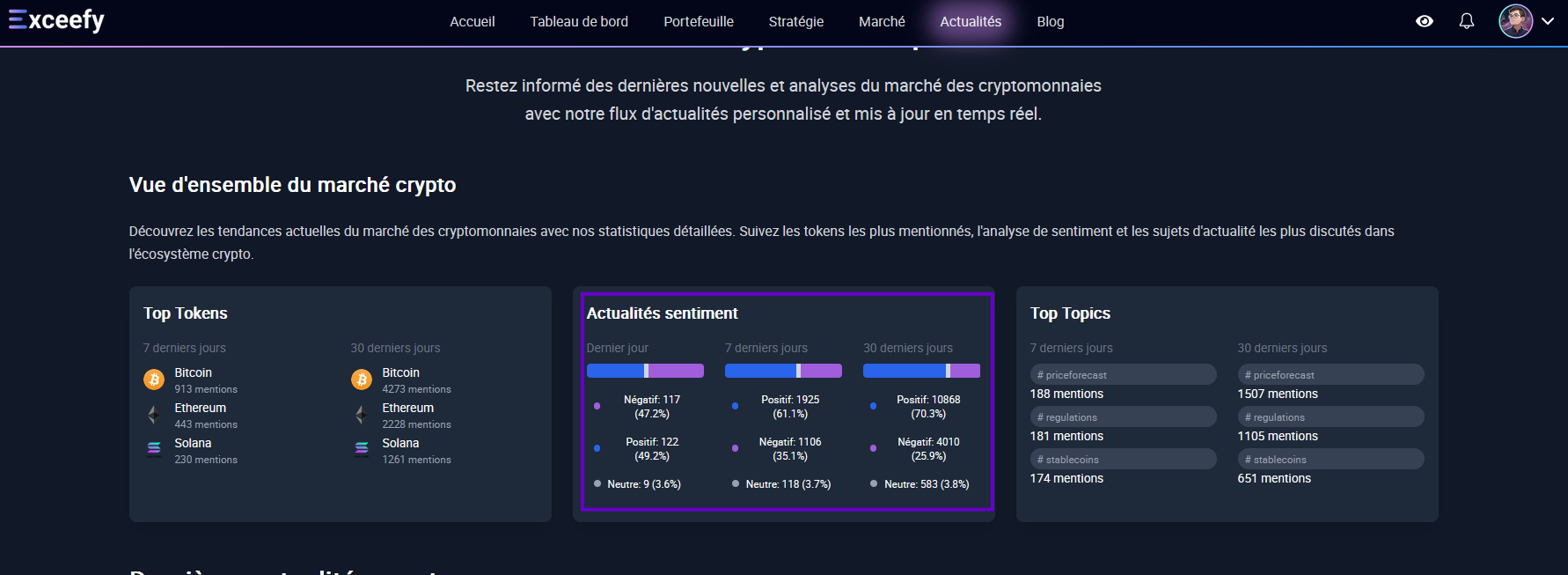Toggle the eye visibility icon in header
The image size is (1568, 575).
(x=1425, y=21)
